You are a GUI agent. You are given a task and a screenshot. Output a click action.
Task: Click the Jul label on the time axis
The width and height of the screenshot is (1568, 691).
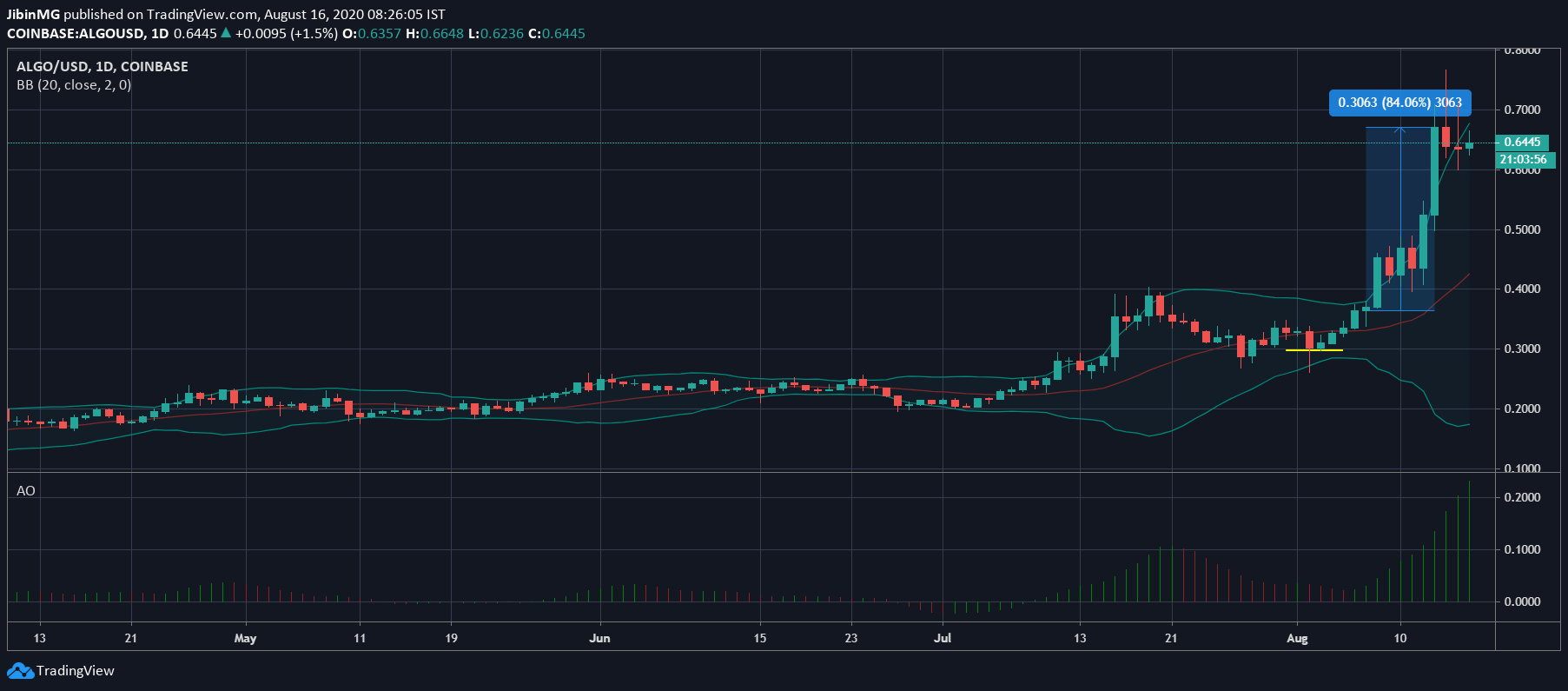click(943, 638)
